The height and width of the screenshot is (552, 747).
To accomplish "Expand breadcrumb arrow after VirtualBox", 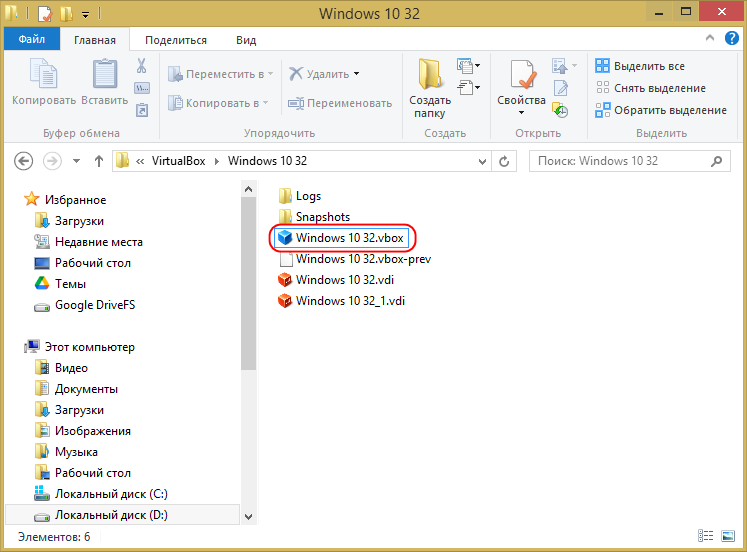I will click(x=217, y=161).
